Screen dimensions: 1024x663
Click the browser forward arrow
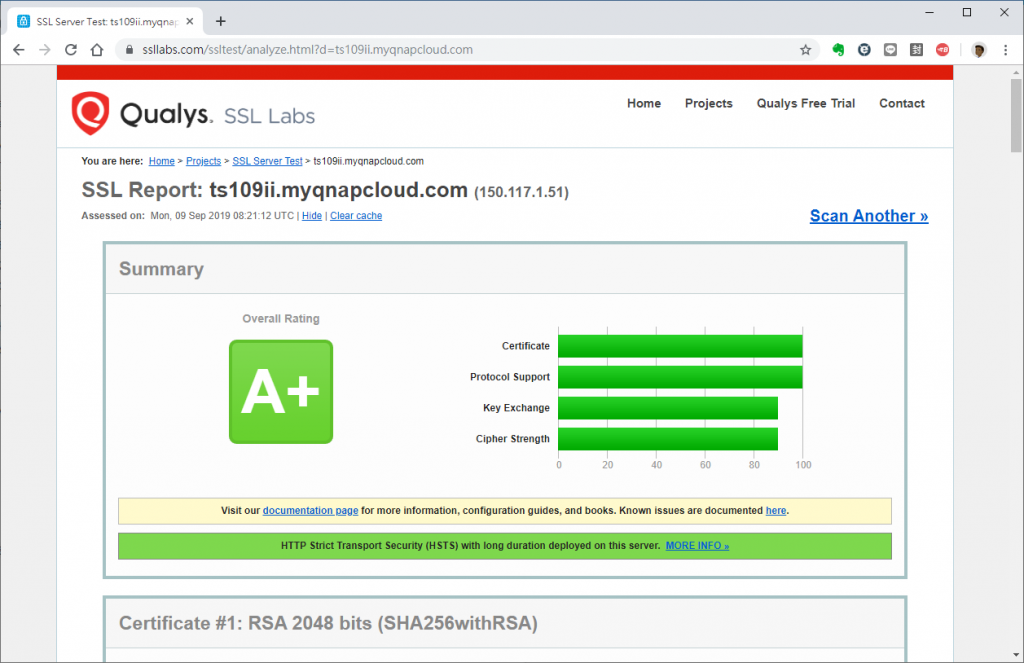[x=44, y=50]
